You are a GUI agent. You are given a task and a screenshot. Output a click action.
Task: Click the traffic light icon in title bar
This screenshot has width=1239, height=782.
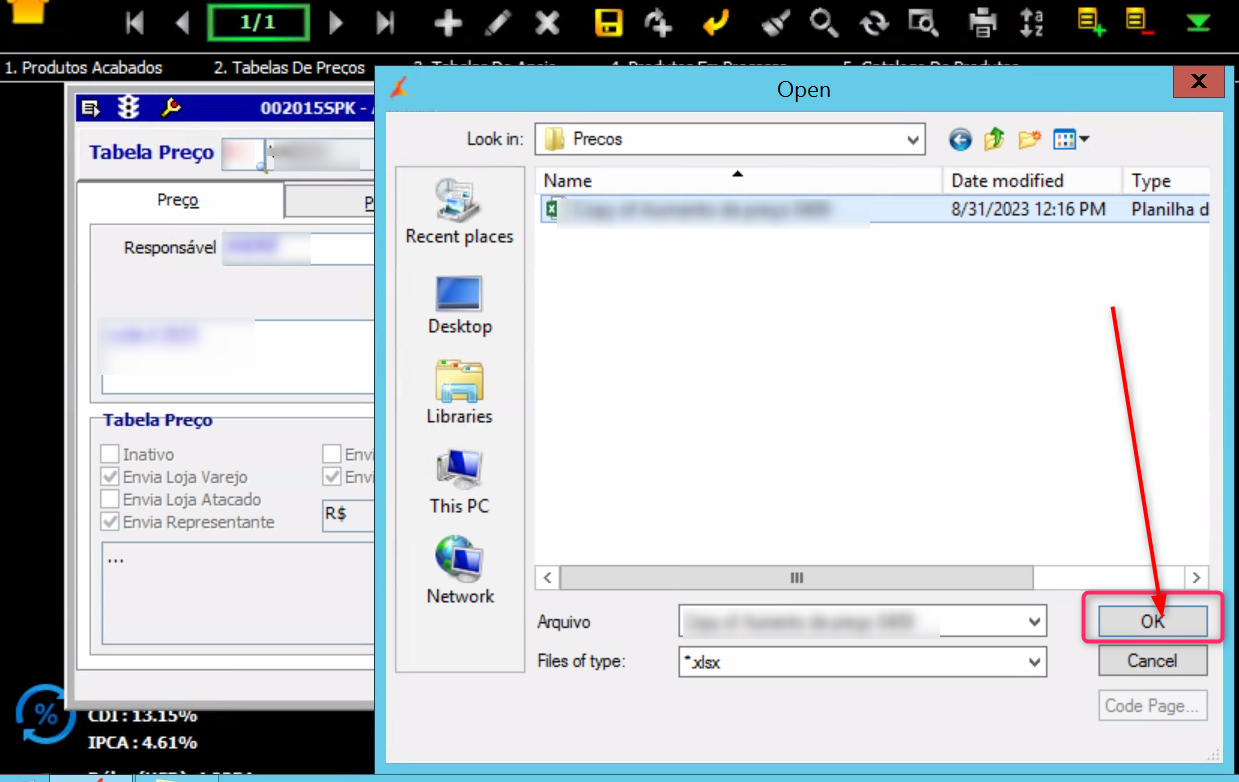[128, 108]
